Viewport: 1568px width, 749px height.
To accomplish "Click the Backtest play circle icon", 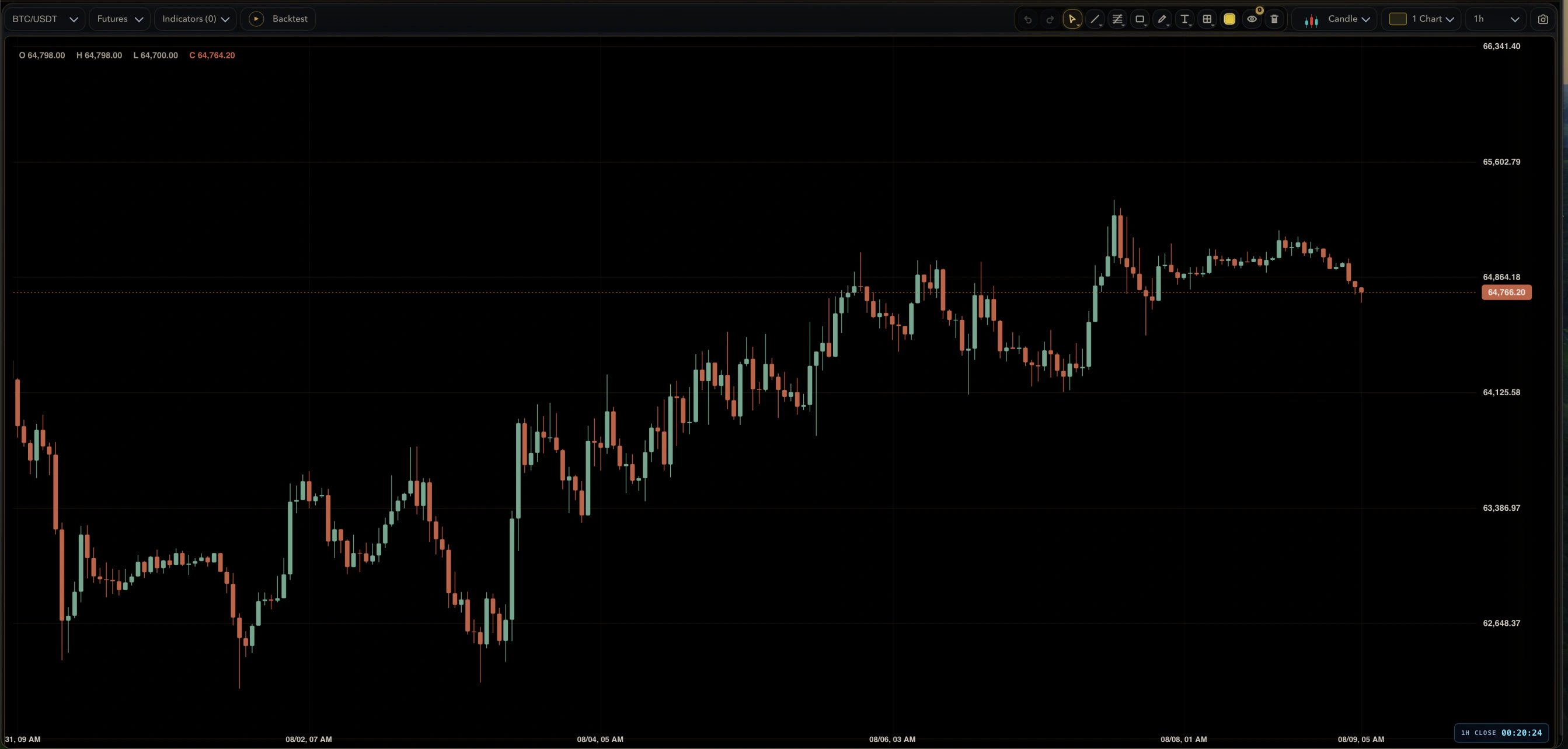I will pos(256,19).
